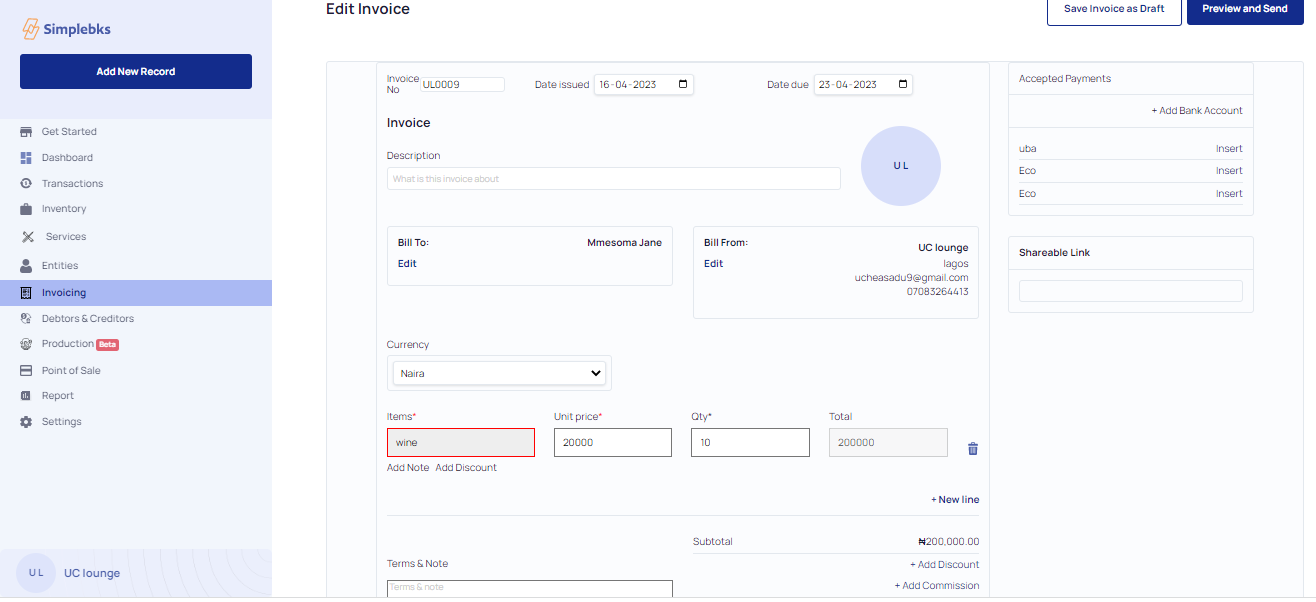Click the Date due field
Screen dimensions: 1316x602
pos(864,85)
